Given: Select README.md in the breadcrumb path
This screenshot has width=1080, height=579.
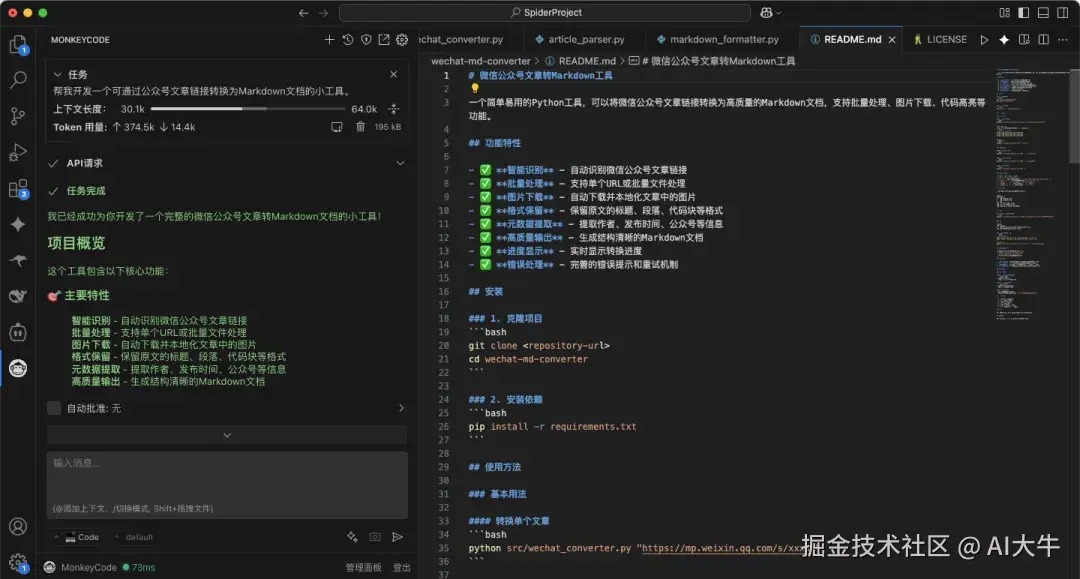Looking at the screenshot, I should pyautogui.click(x=587, y=61).
